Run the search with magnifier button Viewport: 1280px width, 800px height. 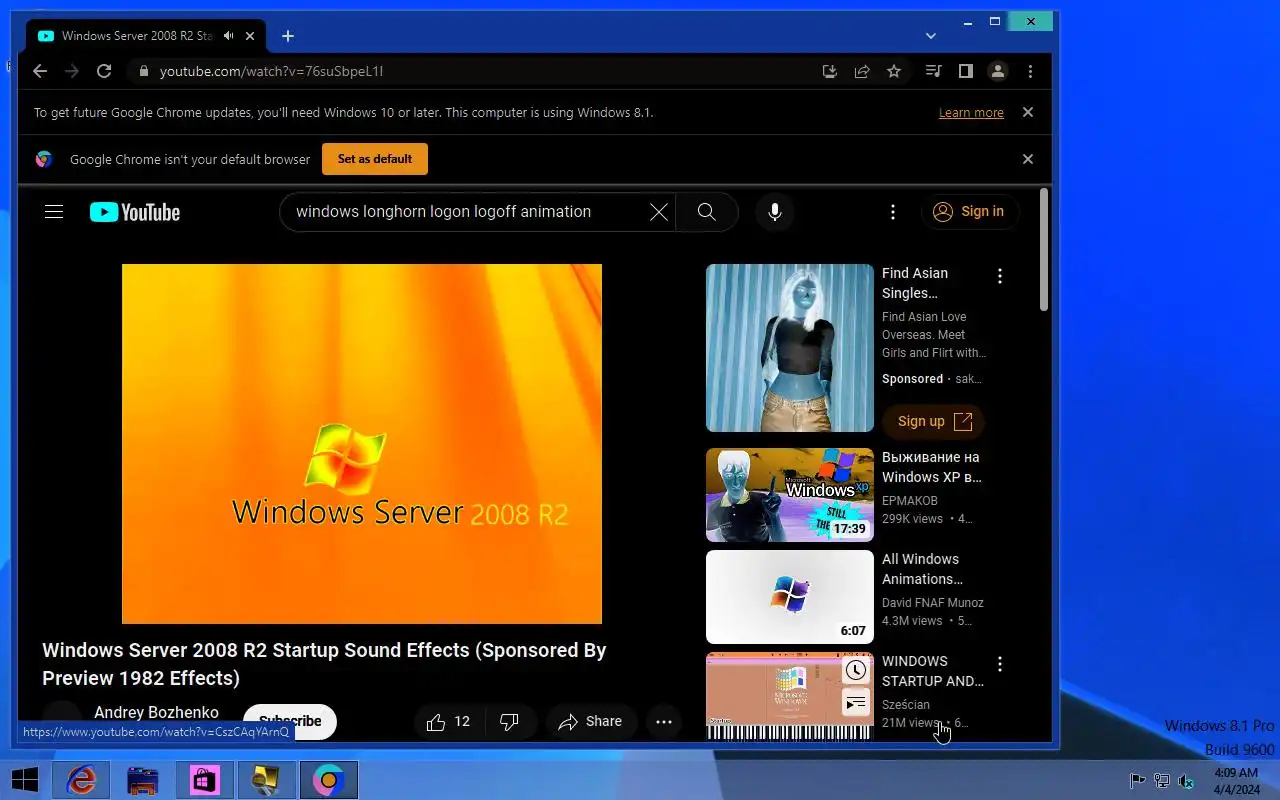707,212
